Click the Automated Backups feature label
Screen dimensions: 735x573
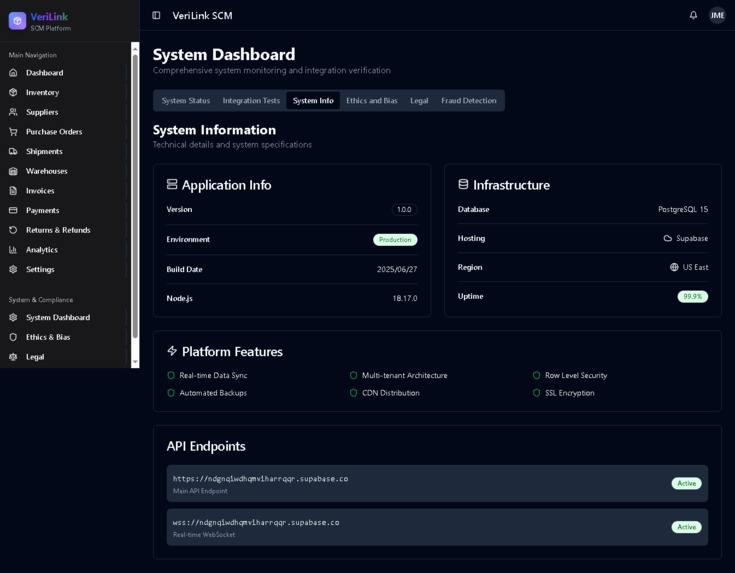click(213, 393)
